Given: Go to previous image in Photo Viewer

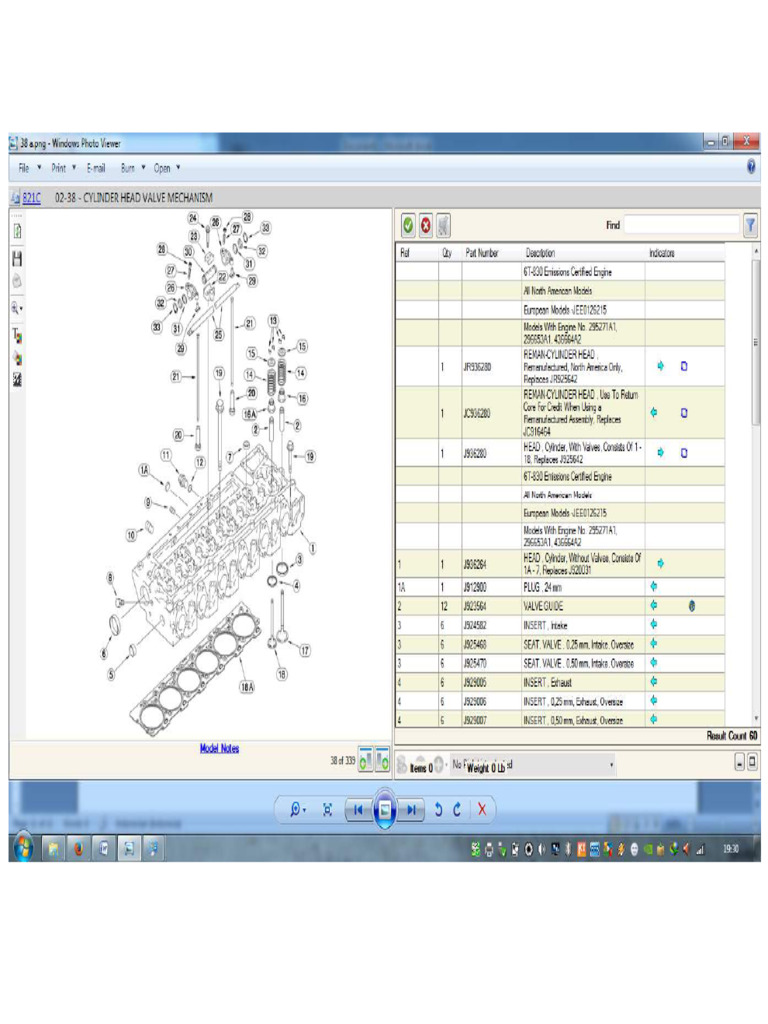Looking at the screenshot, I should click(x=358, y=810).
